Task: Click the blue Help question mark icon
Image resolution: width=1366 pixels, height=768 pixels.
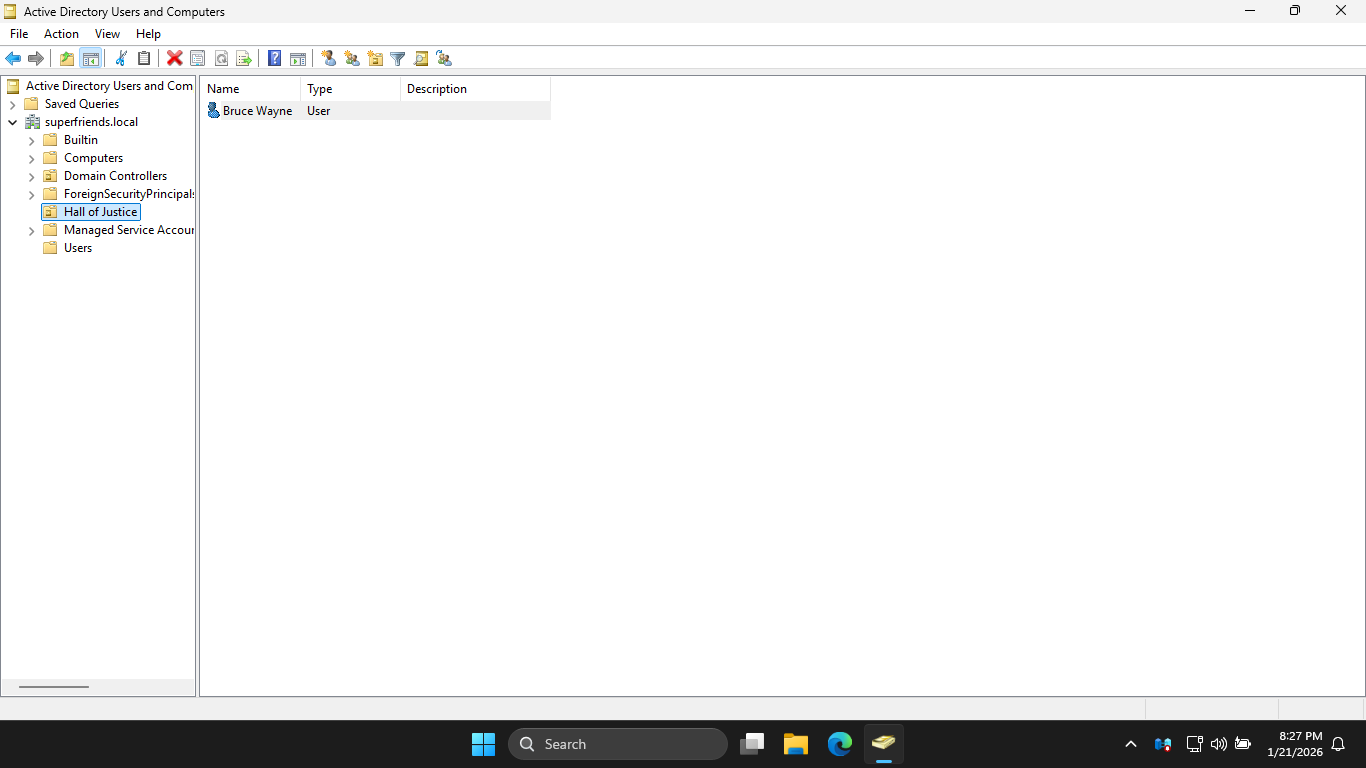Action: 274,58
